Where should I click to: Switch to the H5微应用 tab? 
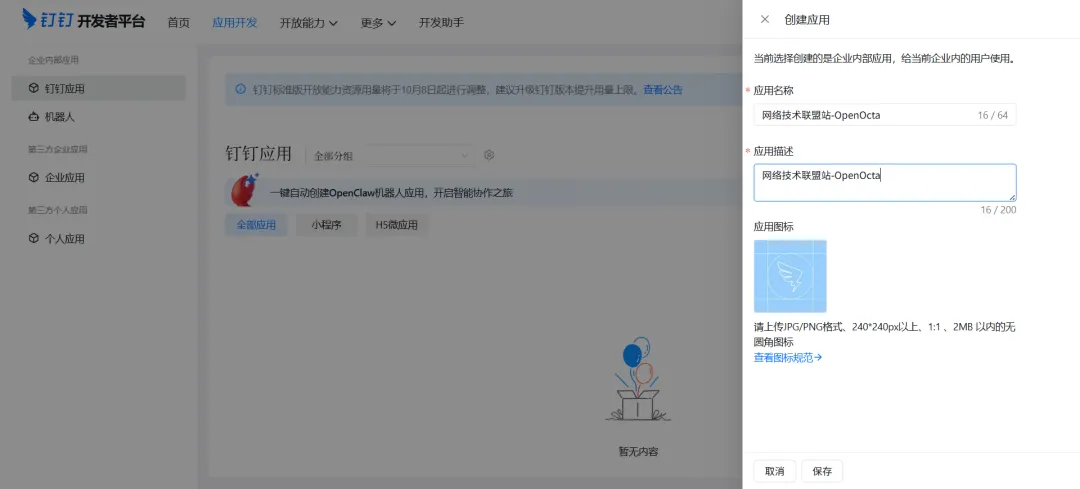click(x=396, y=225)
